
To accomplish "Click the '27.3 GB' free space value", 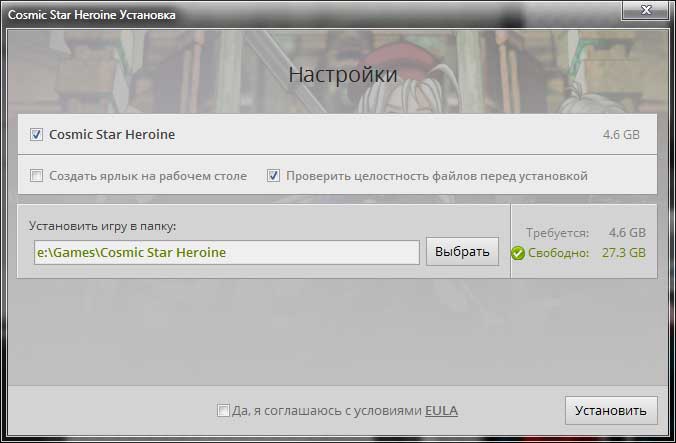I will [624, 253].
